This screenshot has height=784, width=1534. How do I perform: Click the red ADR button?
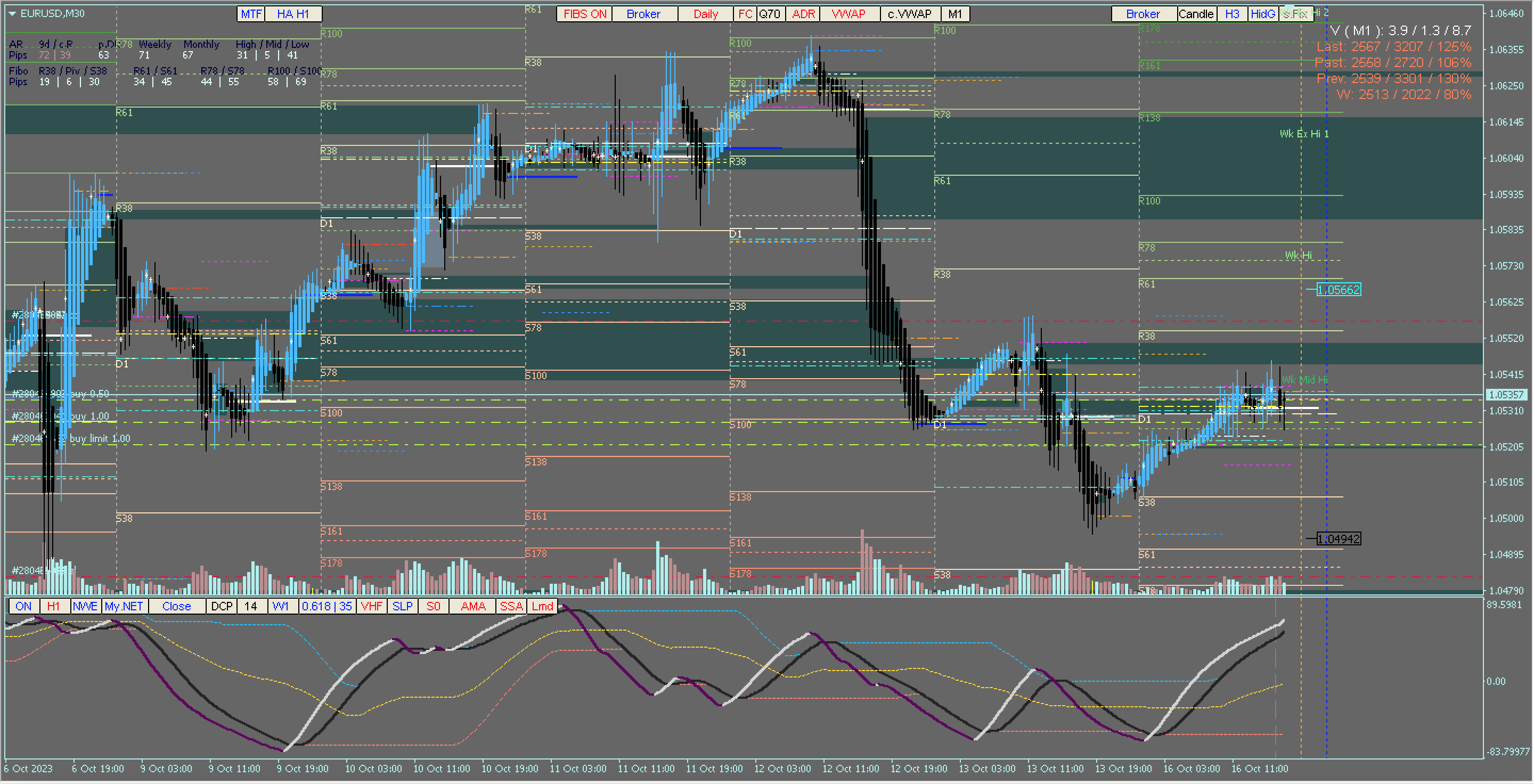pos(803,14)
